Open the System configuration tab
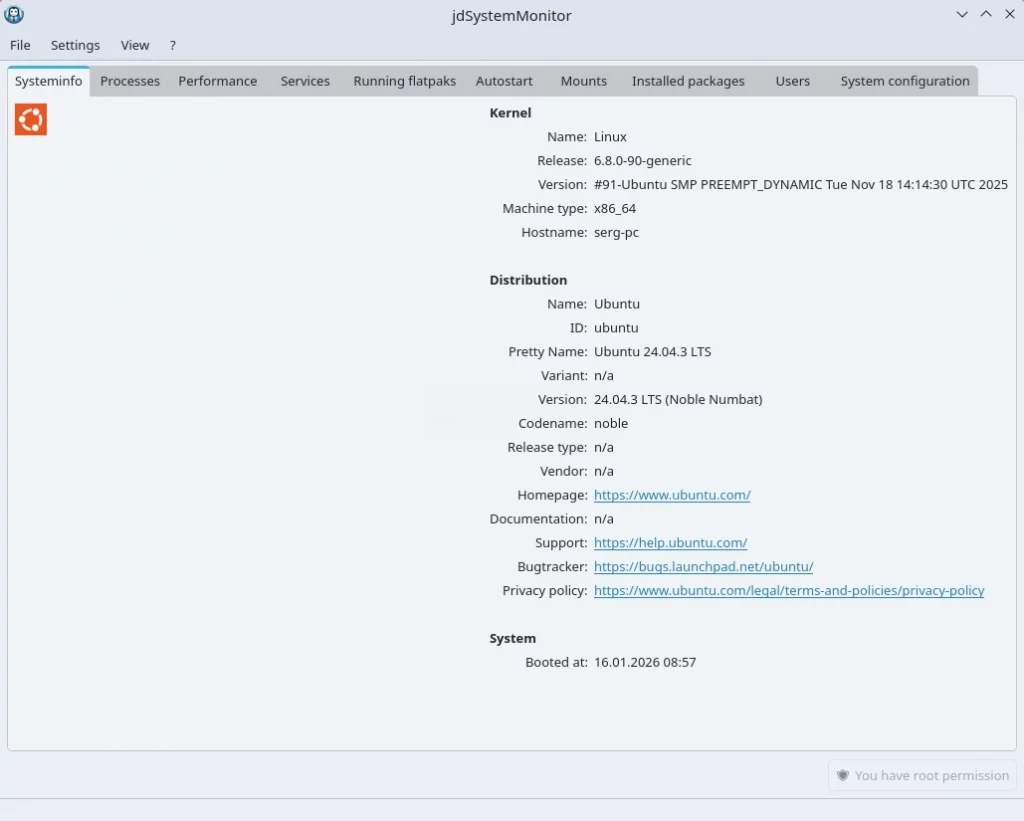The image size is (1024, 821). click(x=905, y=81)
